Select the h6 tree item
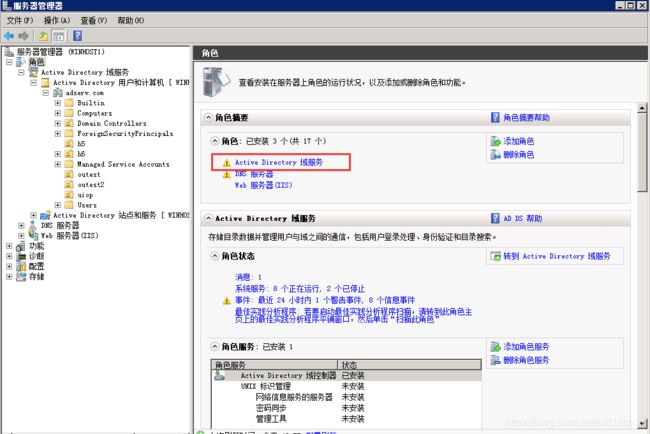650x434 pixels. [81, 154]
